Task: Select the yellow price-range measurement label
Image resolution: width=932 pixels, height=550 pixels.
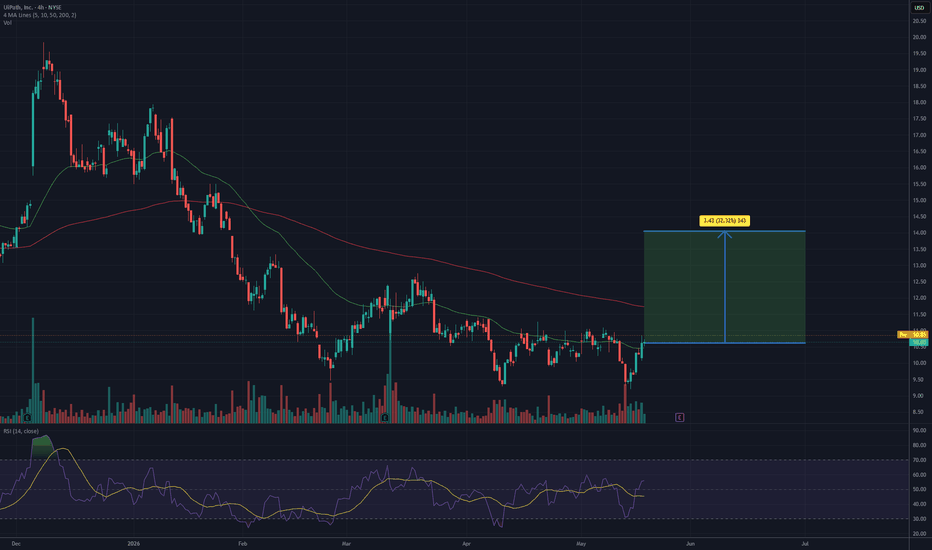Action: pos(725,221)
